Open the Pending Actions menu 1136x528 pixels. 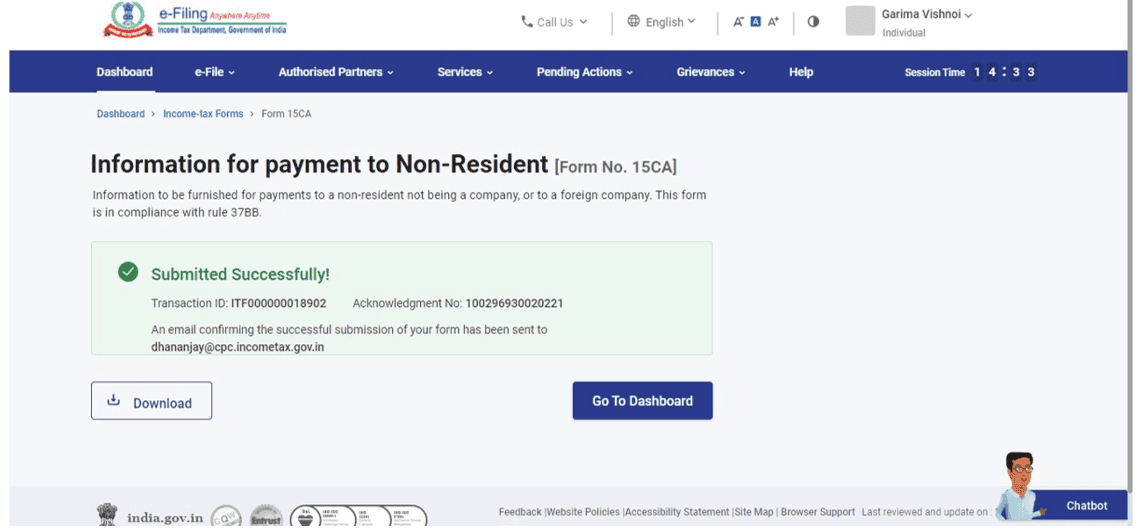pyautogui.click(x=584, y=72)
